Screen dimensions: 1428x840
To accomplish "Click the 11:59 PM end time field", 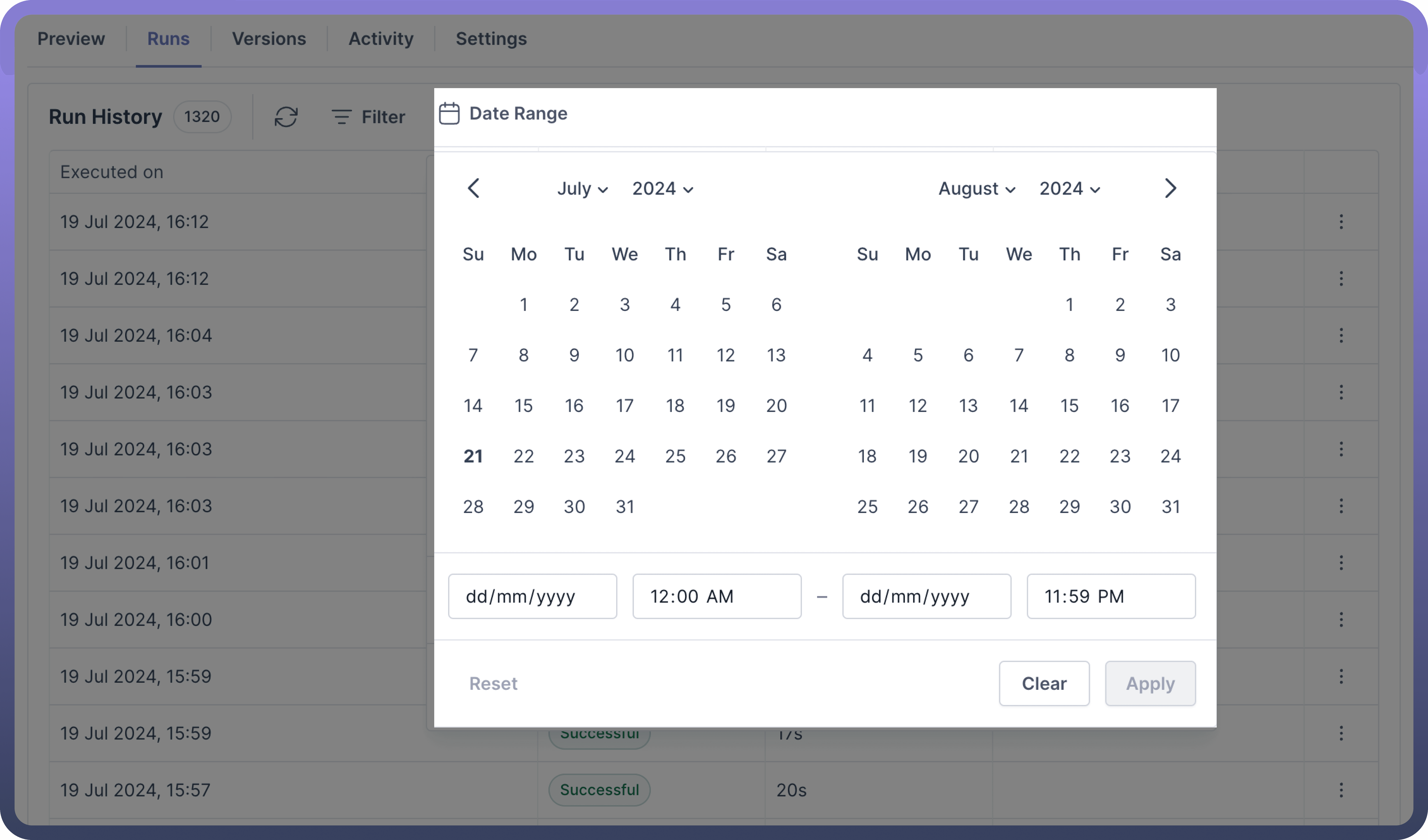I will pos(1111,596).
